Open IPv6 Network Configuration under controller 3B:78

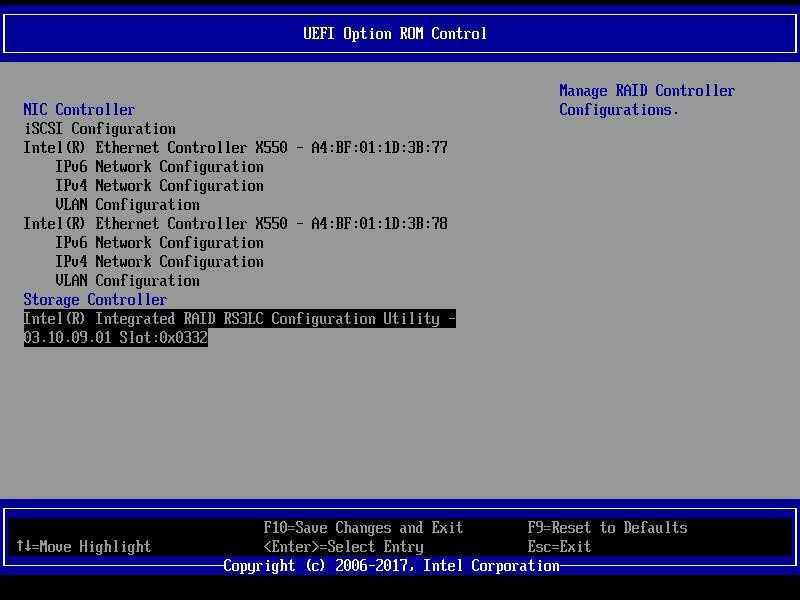[159, 243]
